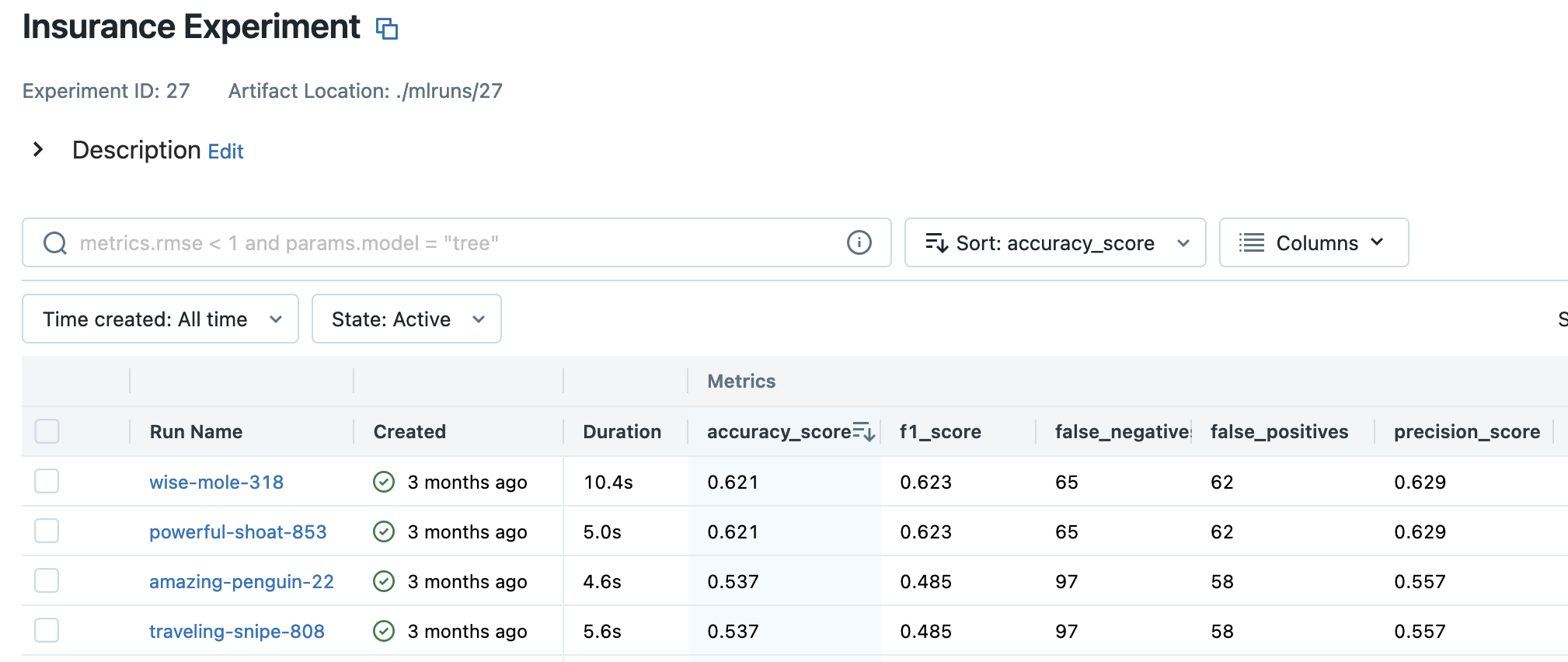Click accuracy 0.537 for amazing-penguin-22

(x=733, y=582)
